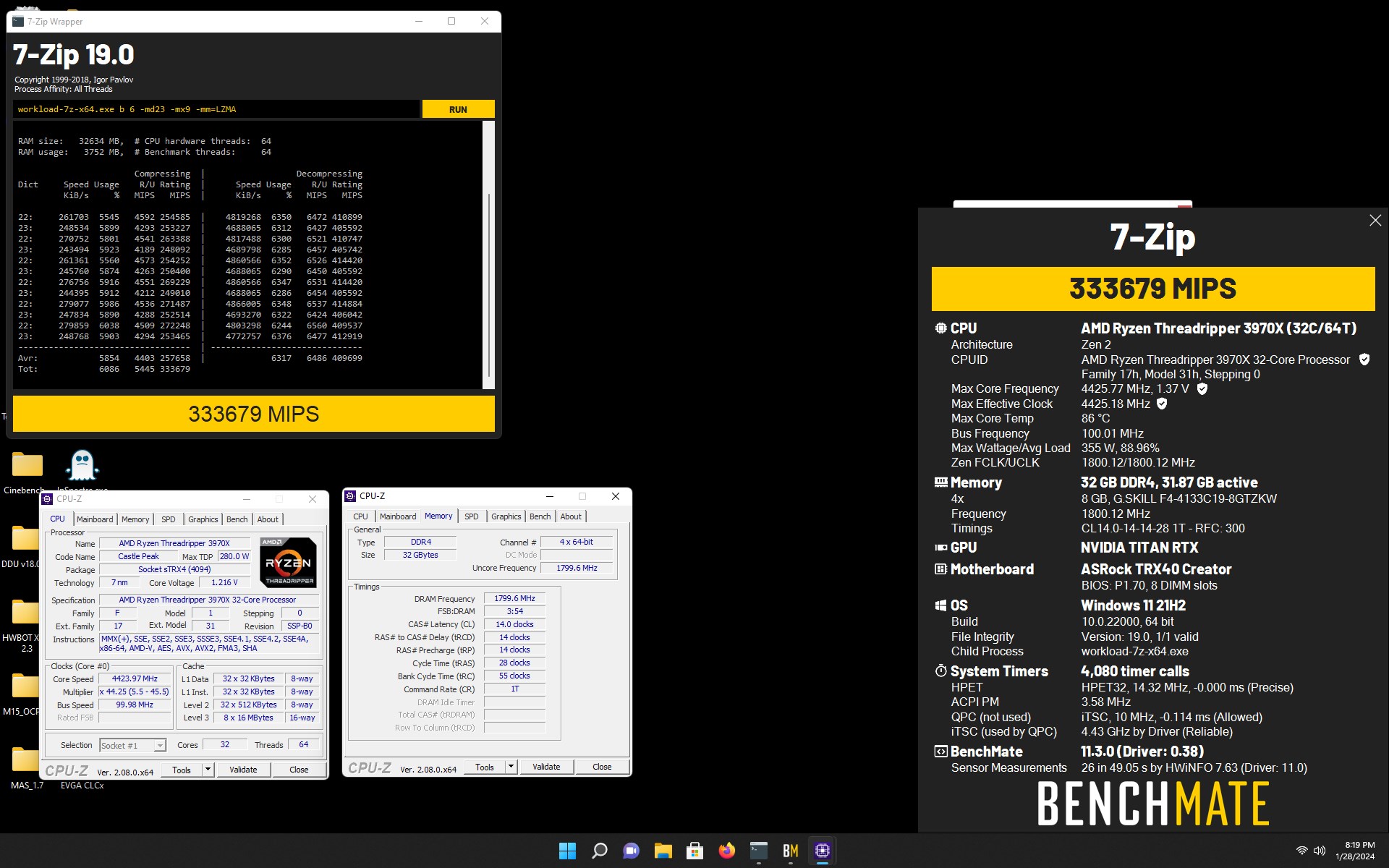Launch File Explorer from the taskbar
Viewport: 1389px width, 868px height.
(663, 851)
